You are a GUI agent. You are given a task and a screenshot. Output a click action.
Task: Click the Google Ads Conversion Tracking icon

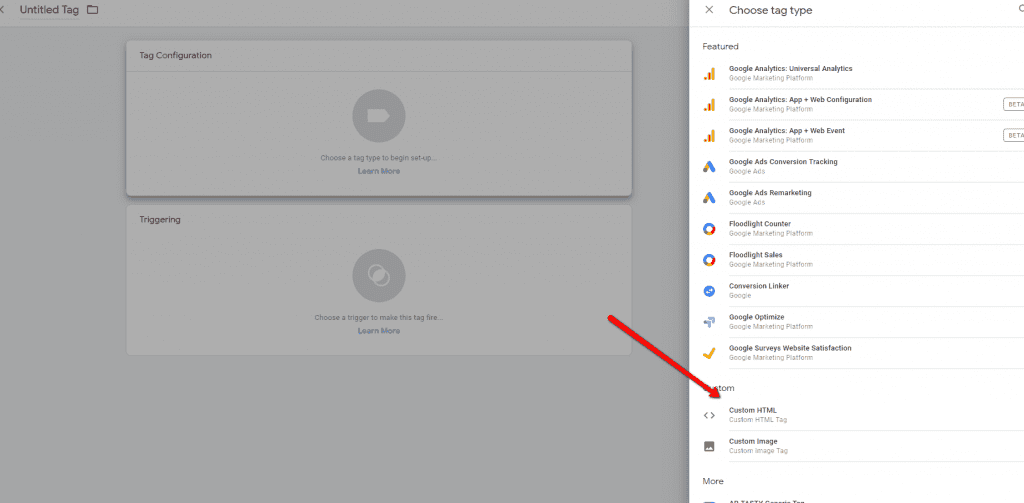tap(709, 166)
